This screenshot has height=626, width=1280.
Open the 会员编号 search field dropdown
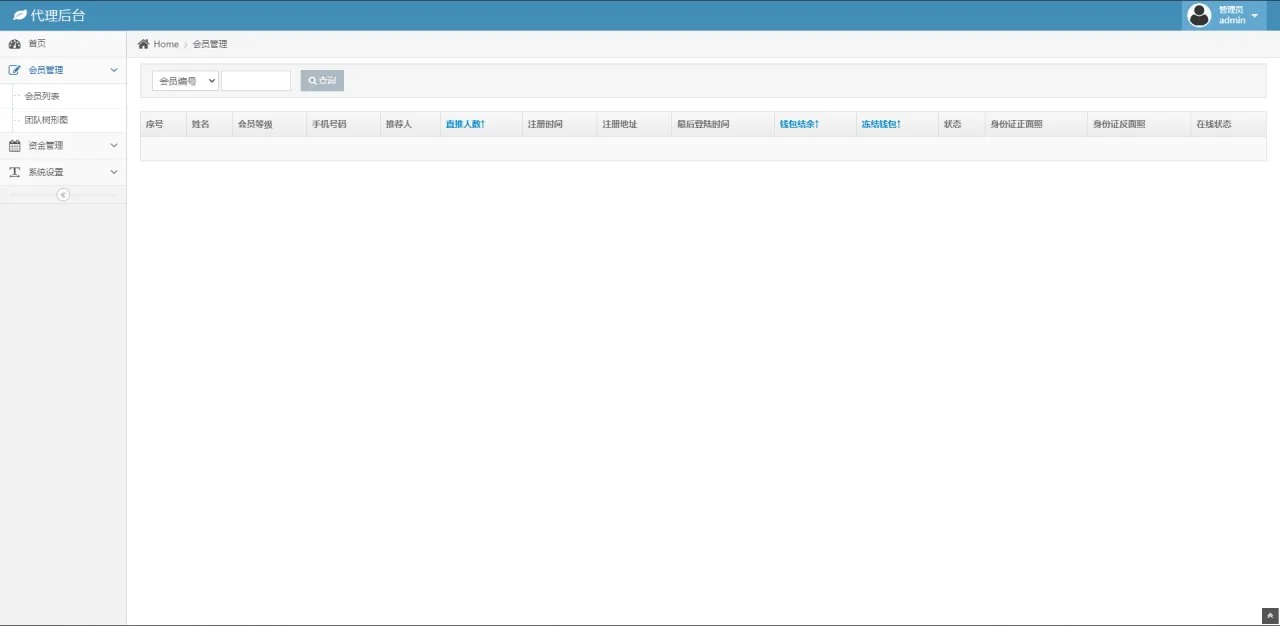tap(185, 81)
